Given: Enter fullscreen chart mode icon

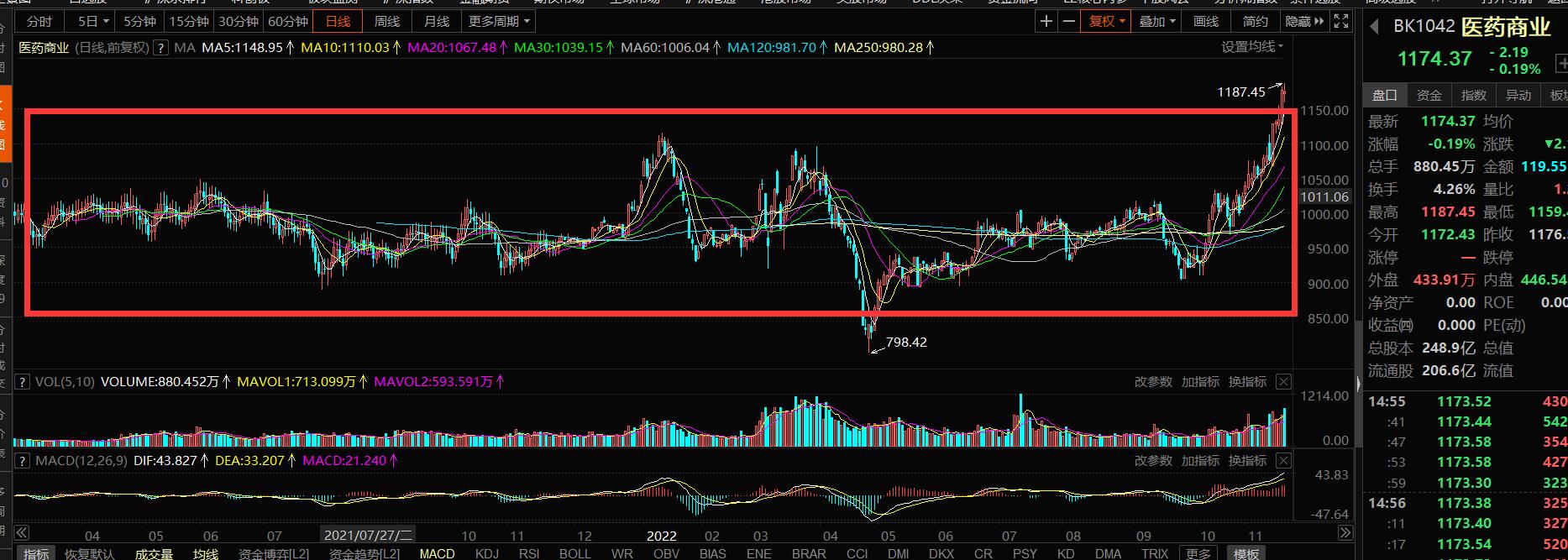Looking at the screenshot, I should click(x=1341, y=22).
